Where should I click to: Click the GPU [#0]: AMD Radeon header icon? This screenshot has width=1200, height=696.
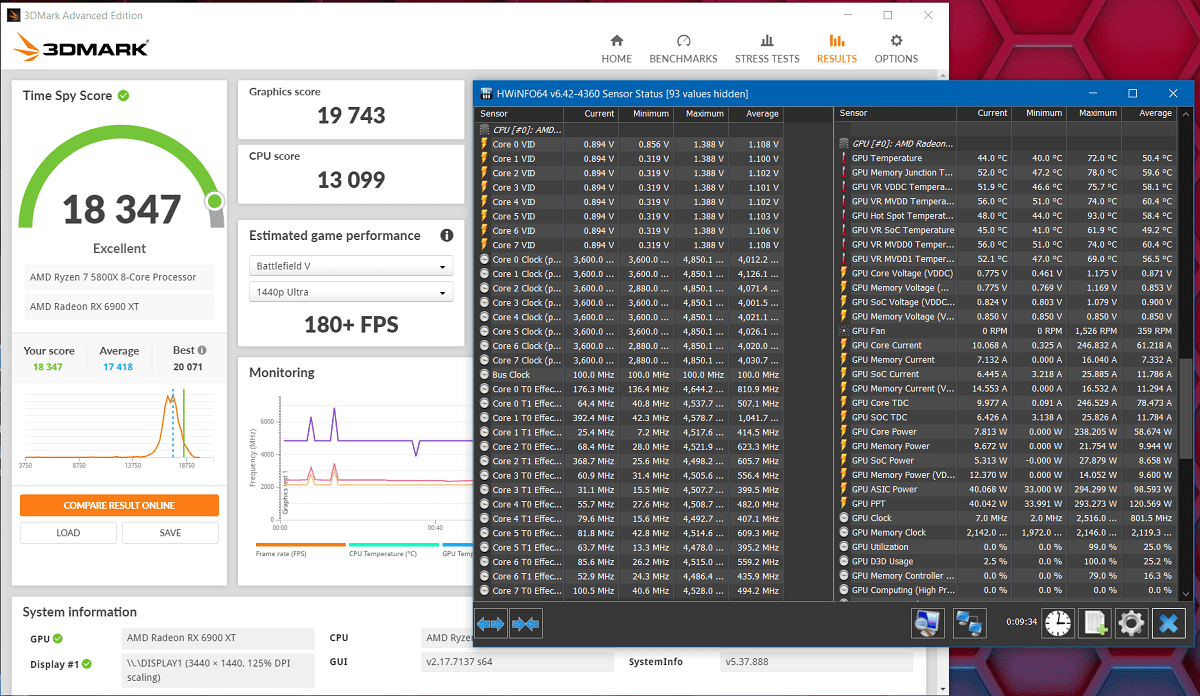point(844,144)
